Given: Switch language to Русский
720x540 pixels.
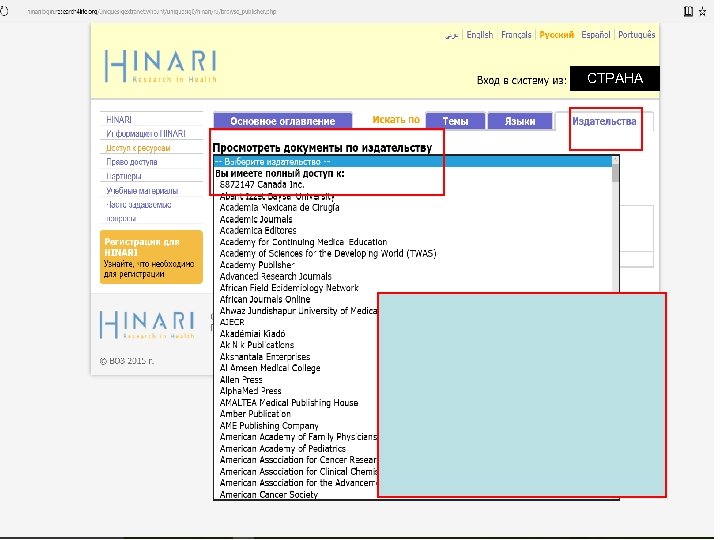Looking at the screenshot, I should 557,35.
